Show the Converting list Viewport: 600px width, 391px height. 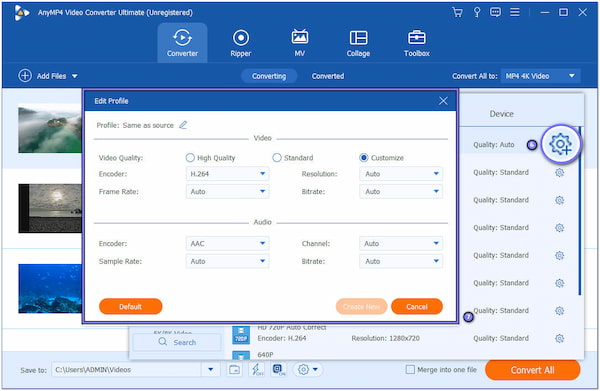269,76
